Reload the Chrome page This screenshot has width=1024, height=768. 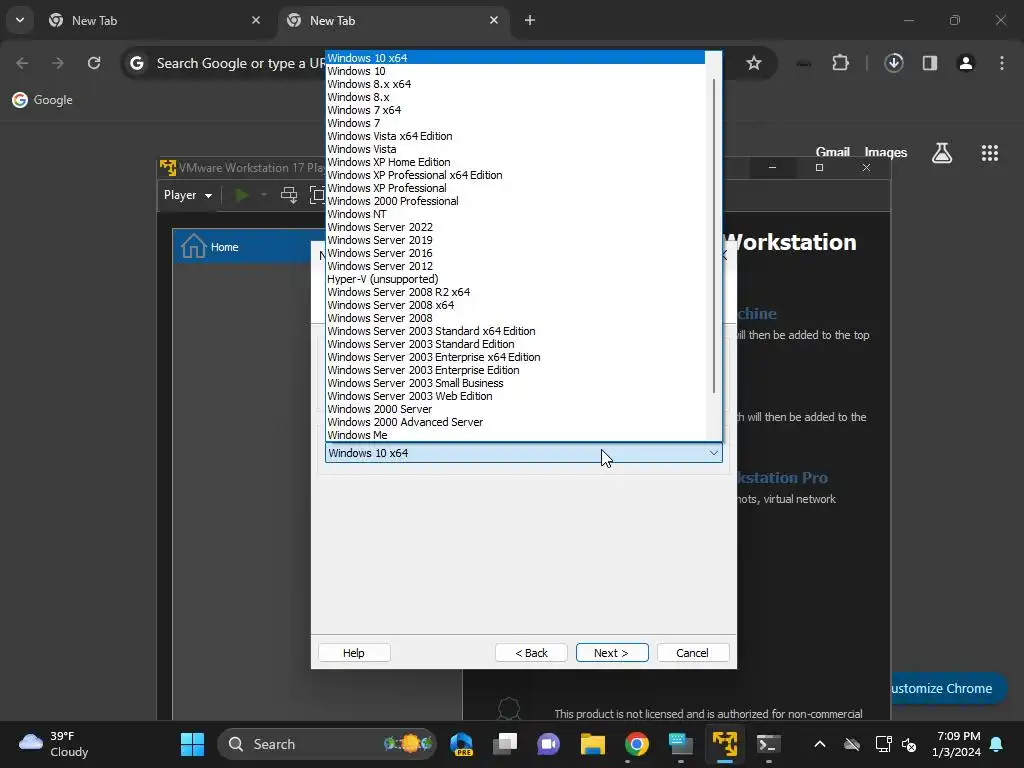tap(94, 63)
